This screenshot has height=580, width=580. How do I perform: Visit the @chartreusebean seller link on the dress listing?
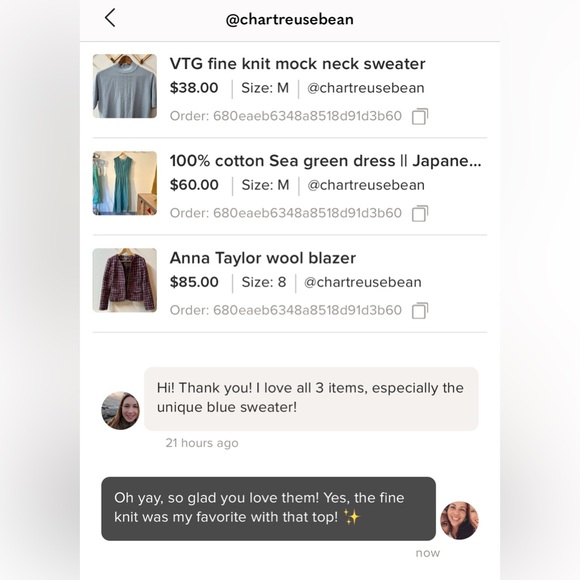click(365, 185)
